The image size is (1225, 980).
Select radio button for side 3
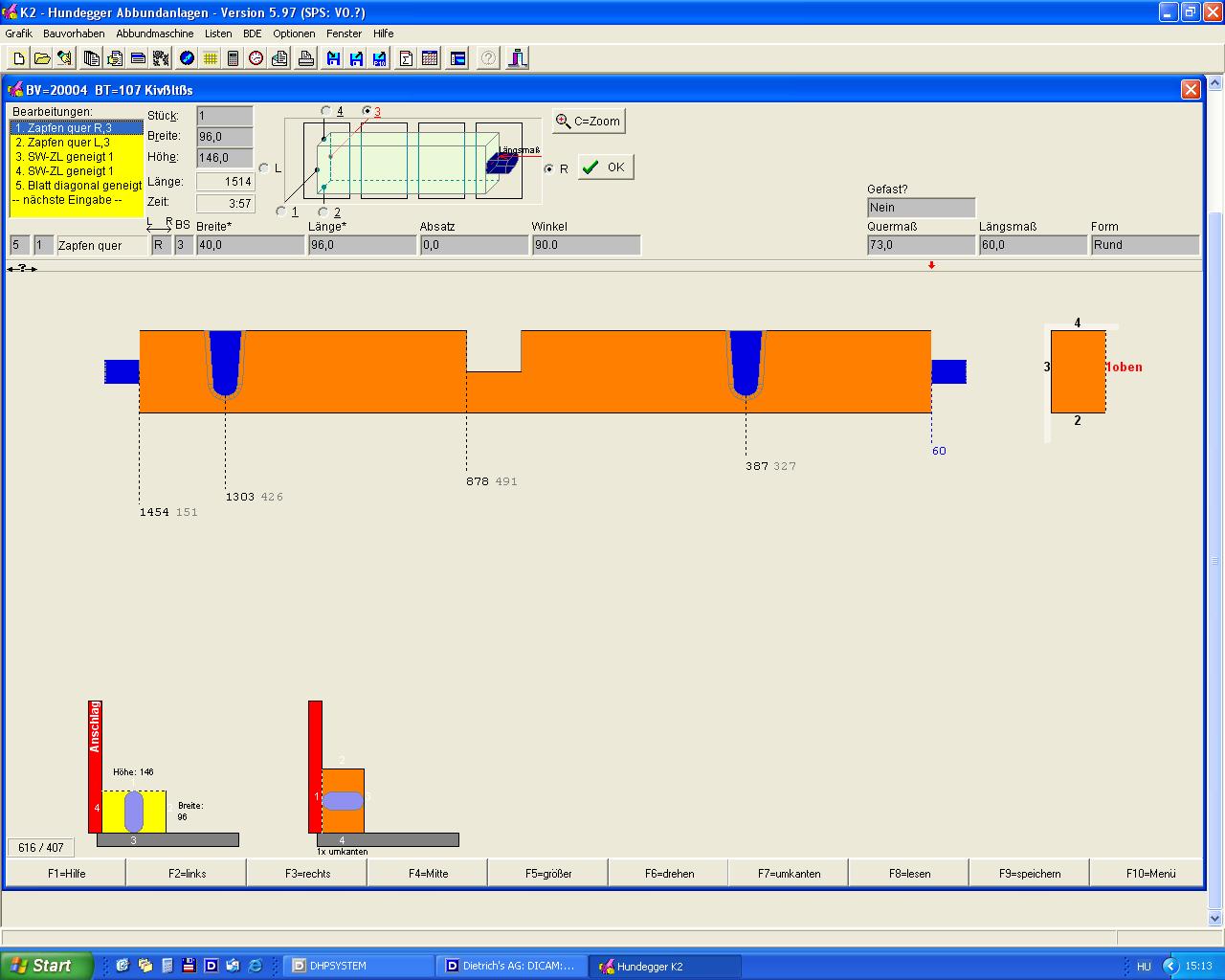(x=367, y=111)
